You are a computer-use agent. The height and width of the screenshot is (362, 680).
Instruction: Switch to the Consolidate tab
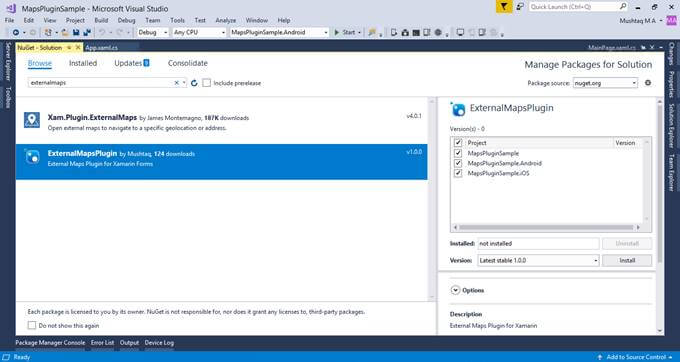[x=188, y=63]
